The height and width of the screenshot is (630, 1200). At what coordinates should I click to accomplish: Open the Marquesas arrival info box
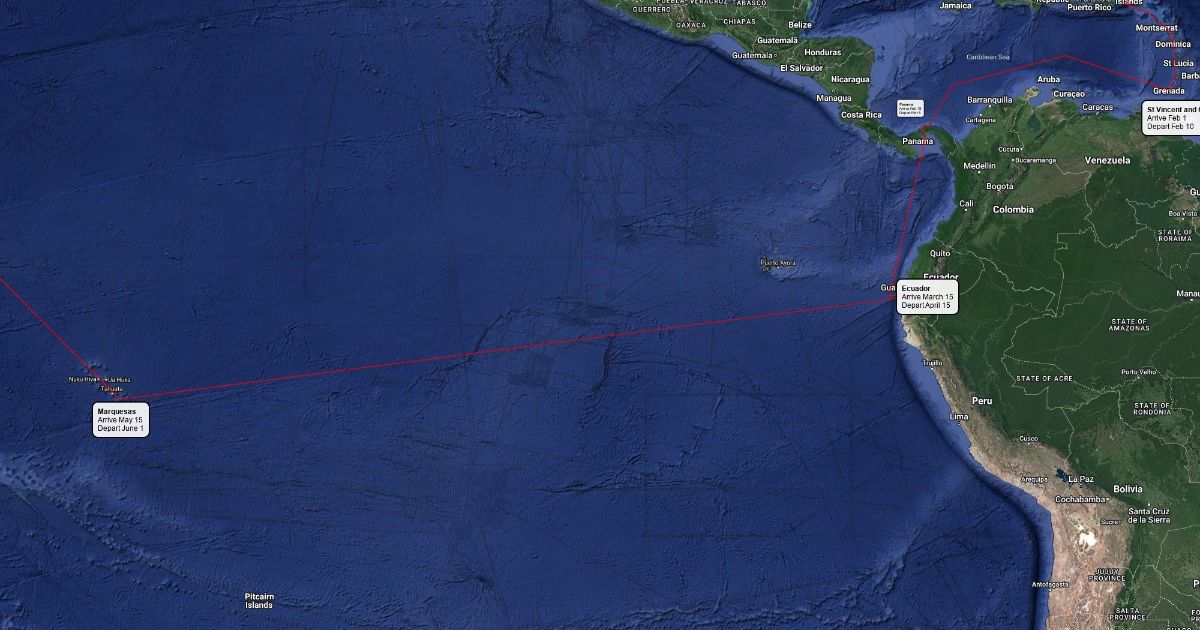[121, 420]
